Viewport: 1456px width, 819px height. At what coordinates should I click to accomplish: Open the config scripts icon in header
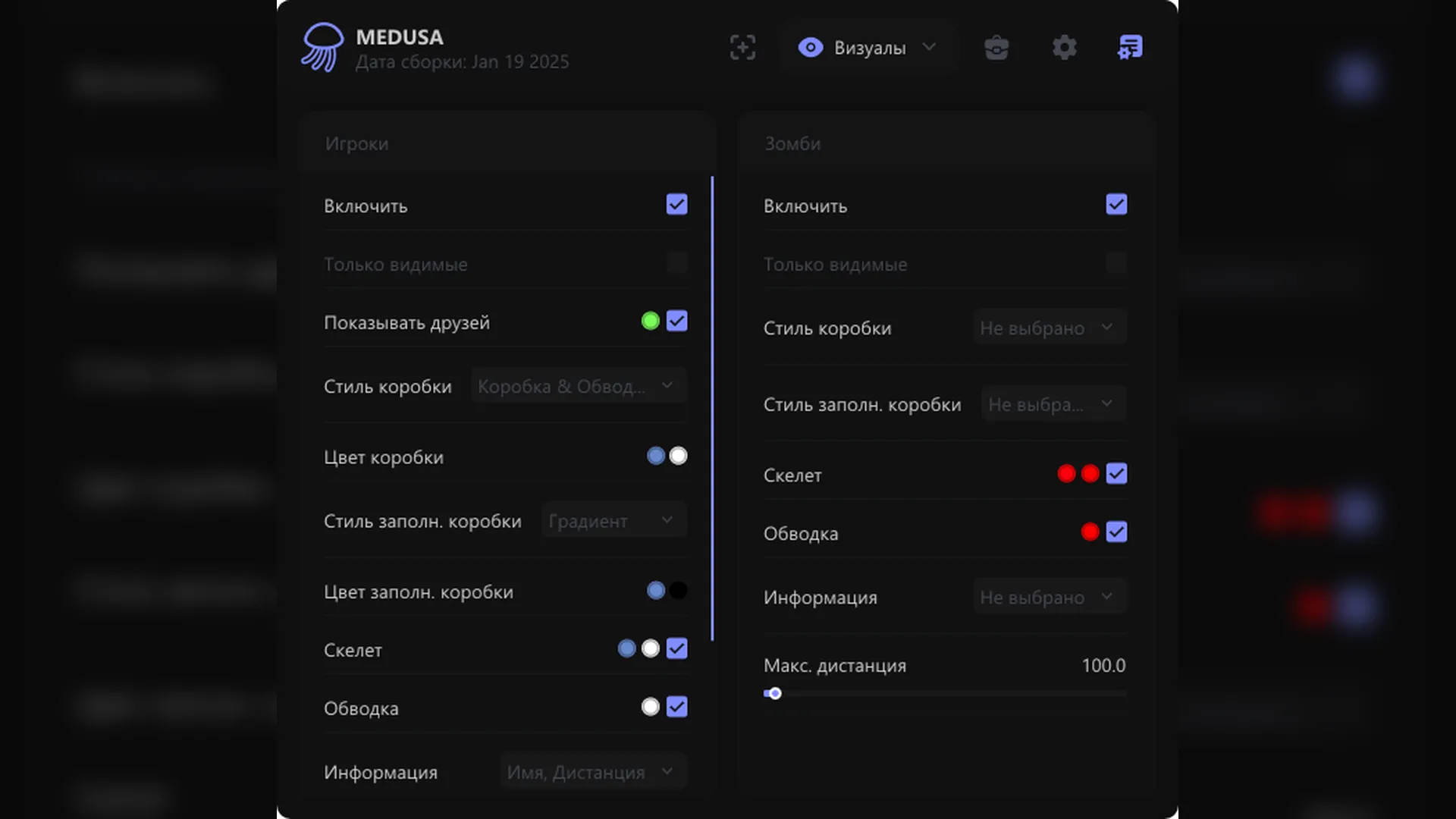(1130, 47)
